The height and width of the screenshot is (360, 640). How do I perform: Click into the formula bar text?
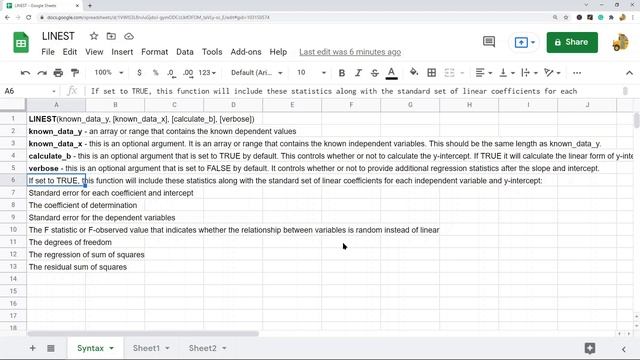point(333,91)
